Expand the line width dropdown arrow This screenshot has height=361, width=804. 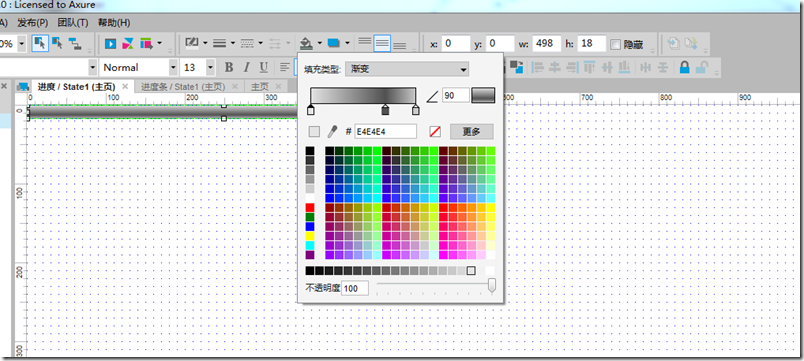pyautogui.click(x=233, y=44)
